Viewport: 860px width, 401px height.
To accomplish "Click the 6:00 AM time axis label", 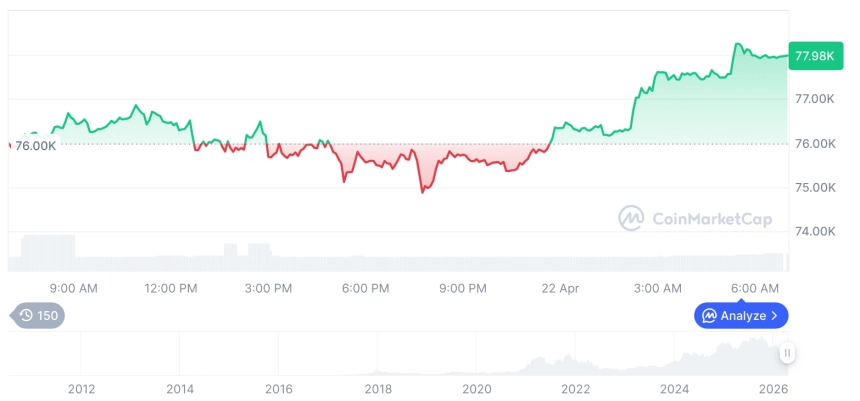I will [x=755, y=288].
